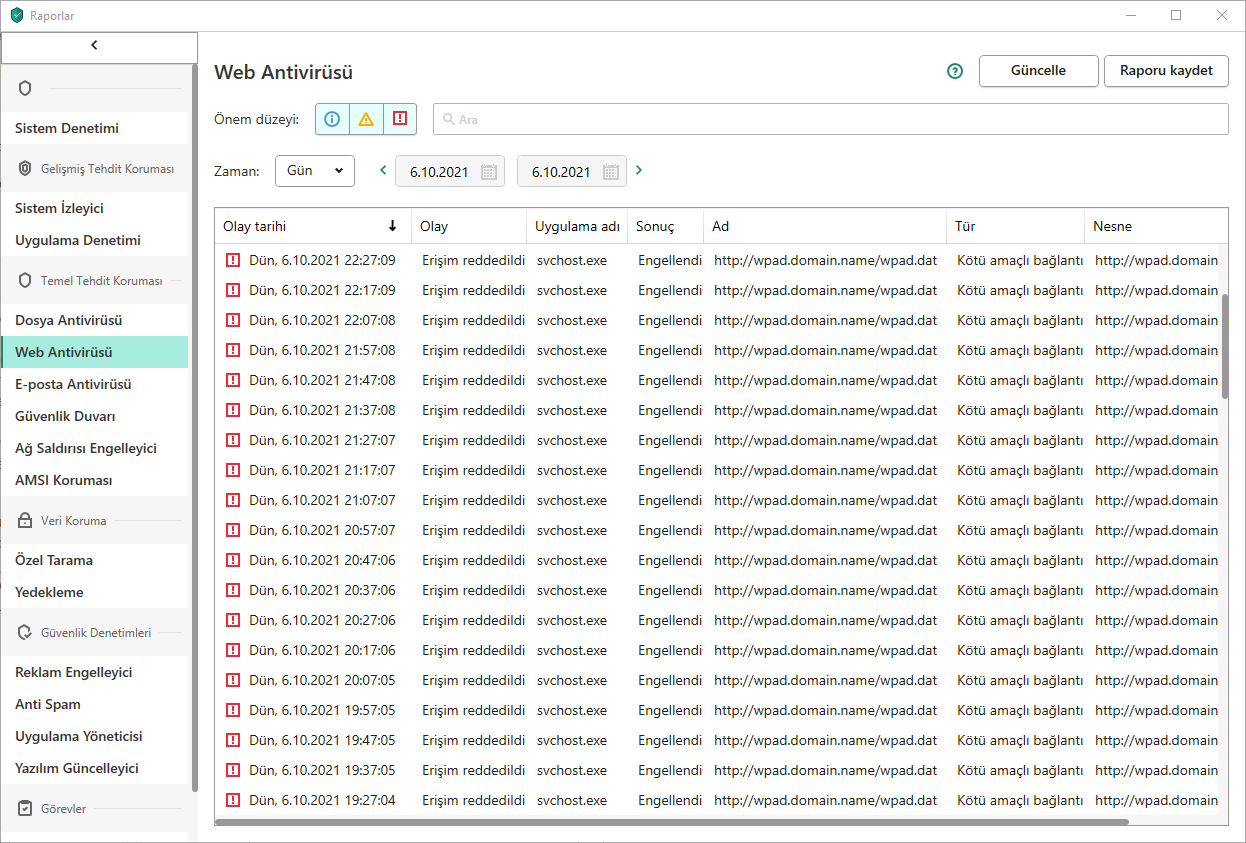
Task: Sort by the Olay tarihi column header
Action: [310, 226]
